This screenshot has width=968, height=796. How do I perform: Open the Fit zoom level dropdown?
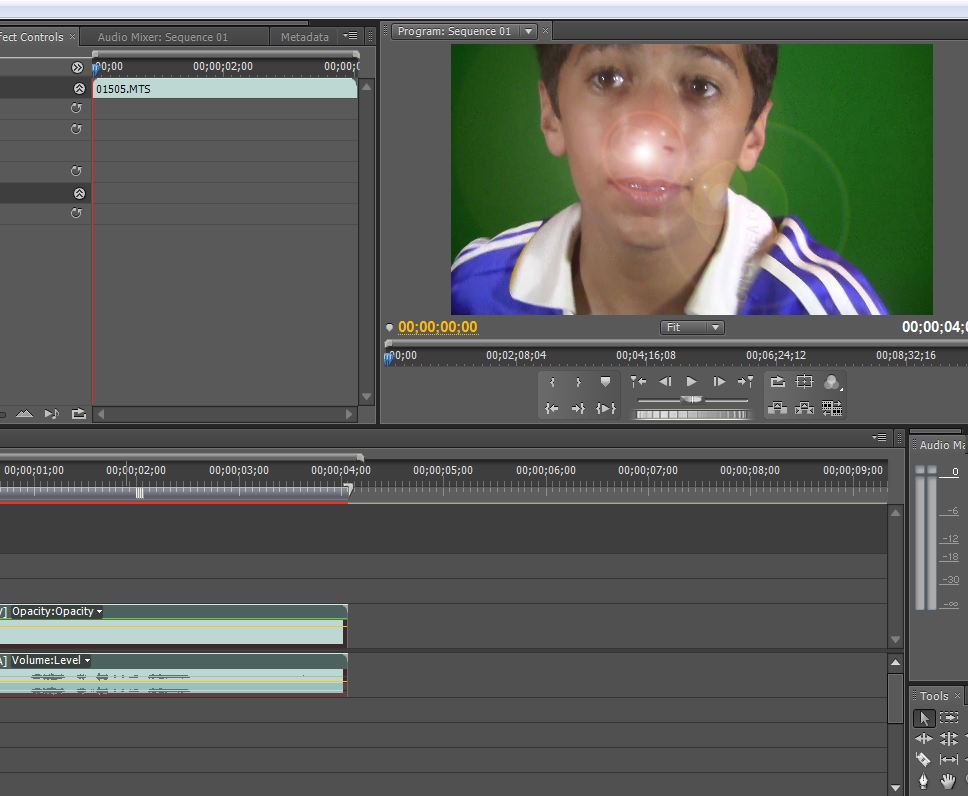[692, 327]
